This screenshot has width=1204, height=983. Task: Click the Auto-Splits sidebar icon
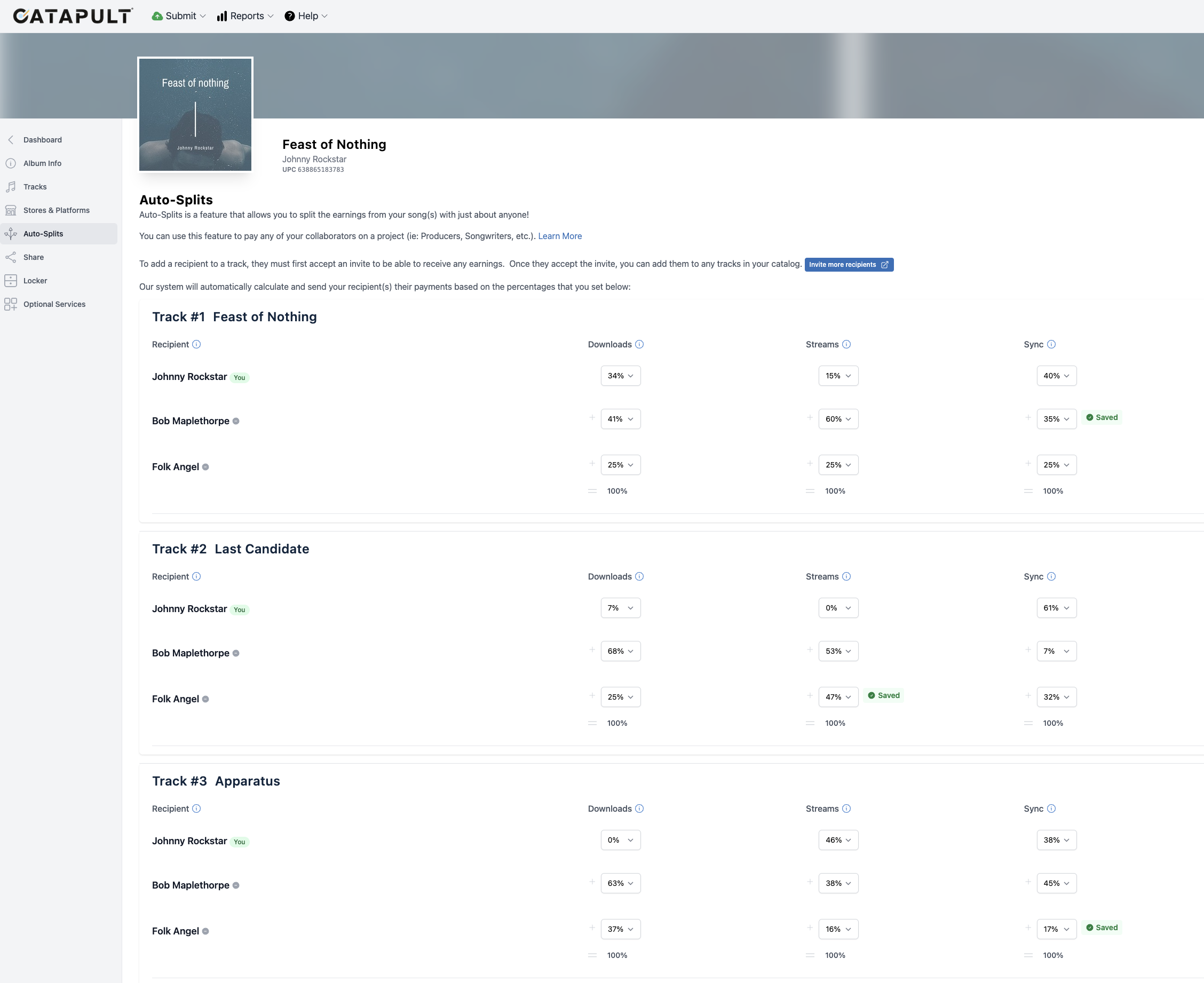point(11,234)
